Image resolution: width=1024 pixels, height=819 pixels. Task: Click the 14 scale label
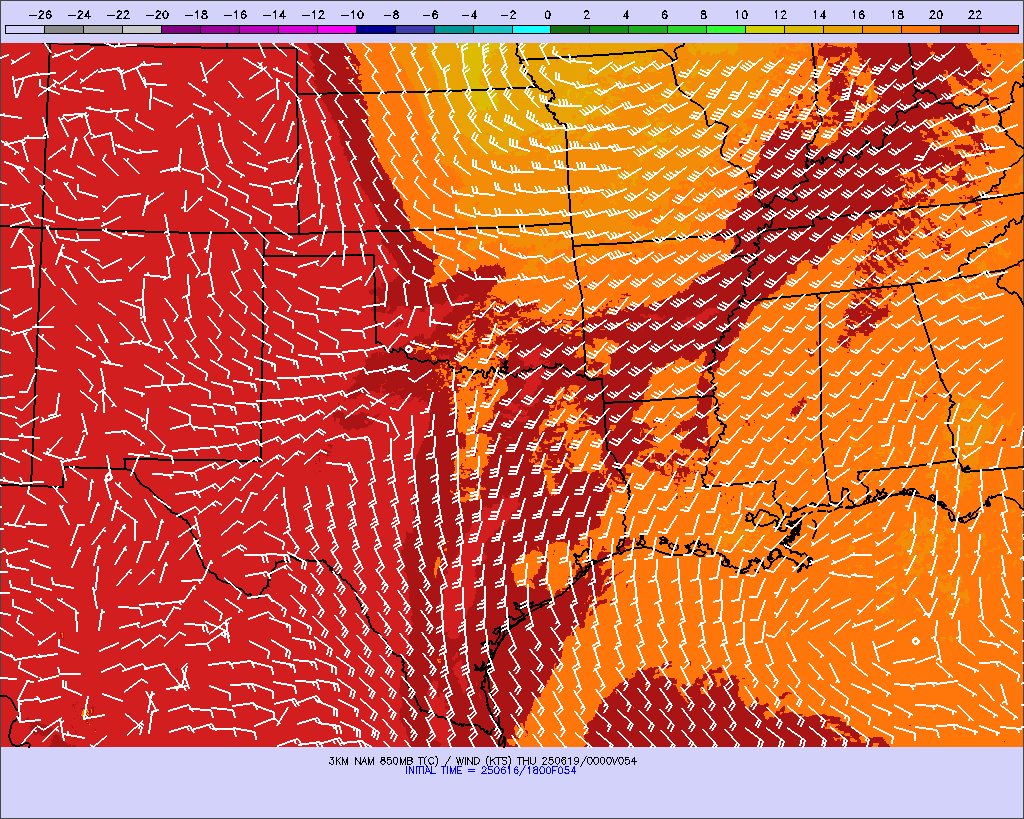(819, 14)
